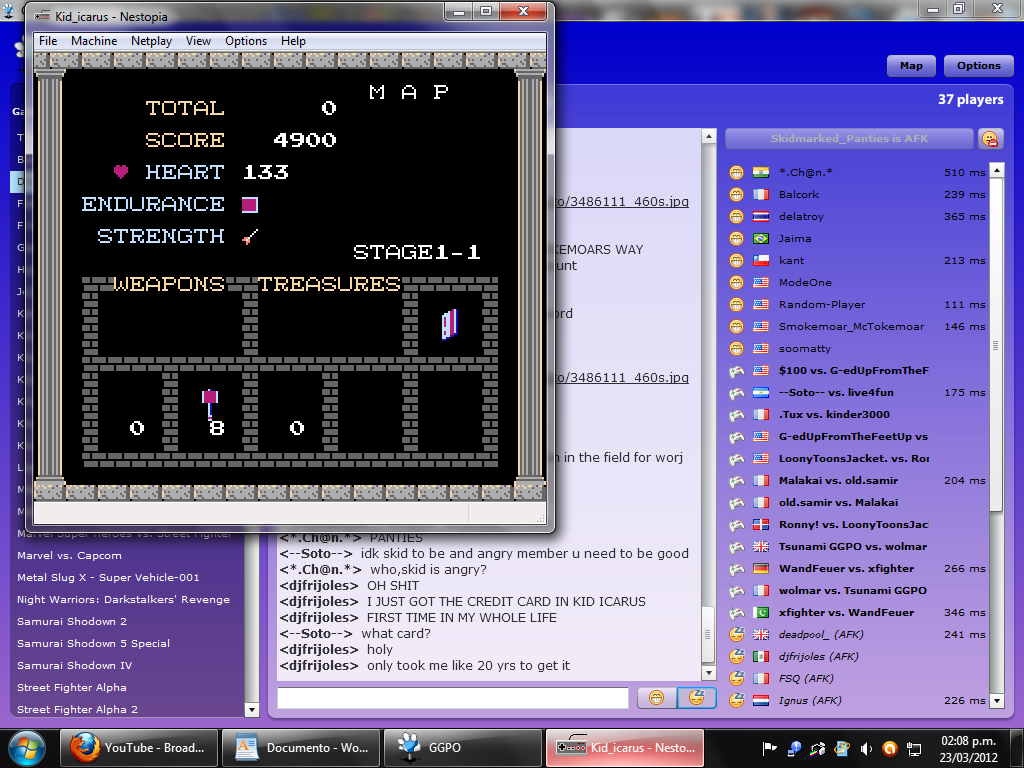Click the gamepad icon beside --Soto-- vs. live4fun

click(x=737, y=392)
